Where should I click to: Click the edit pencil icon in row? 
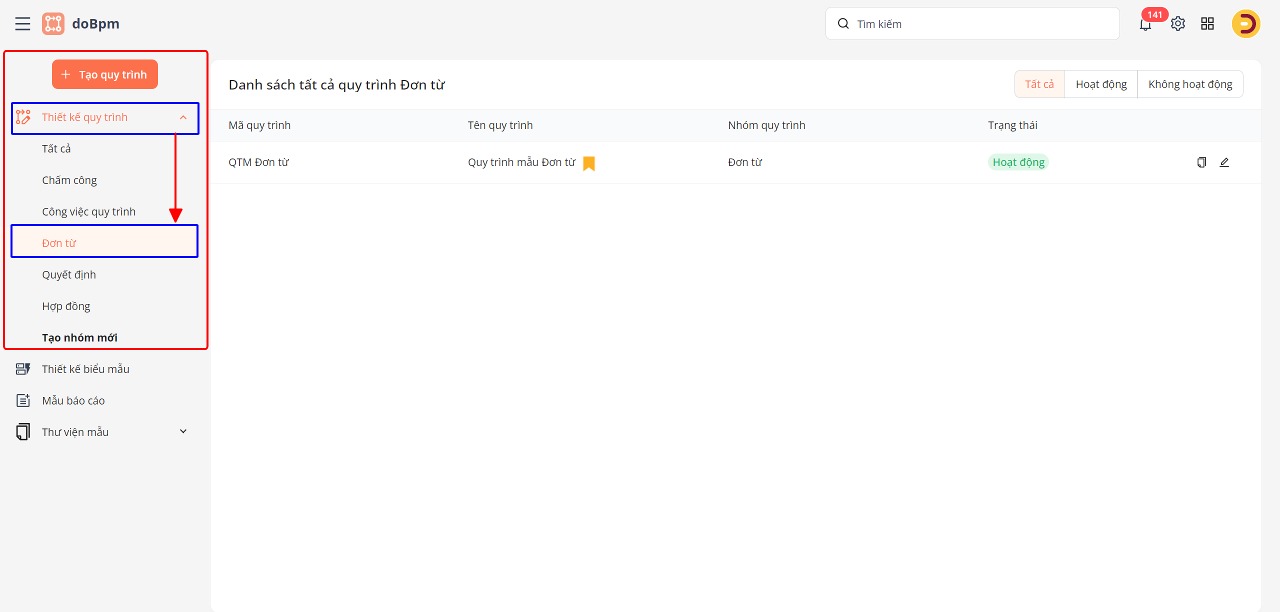click(1224, 162)
